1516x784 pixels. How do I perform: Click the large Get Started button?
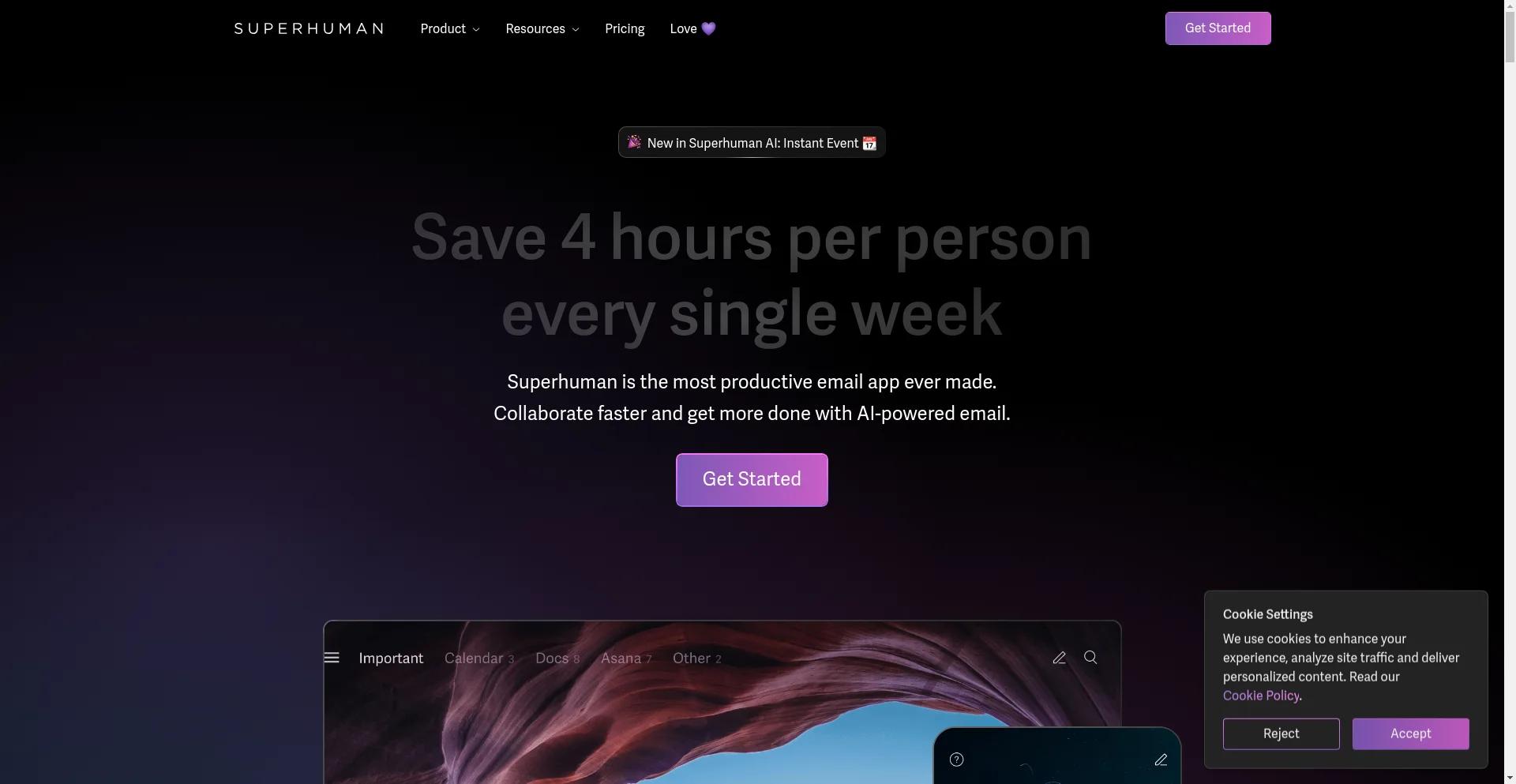click(752, 479)
